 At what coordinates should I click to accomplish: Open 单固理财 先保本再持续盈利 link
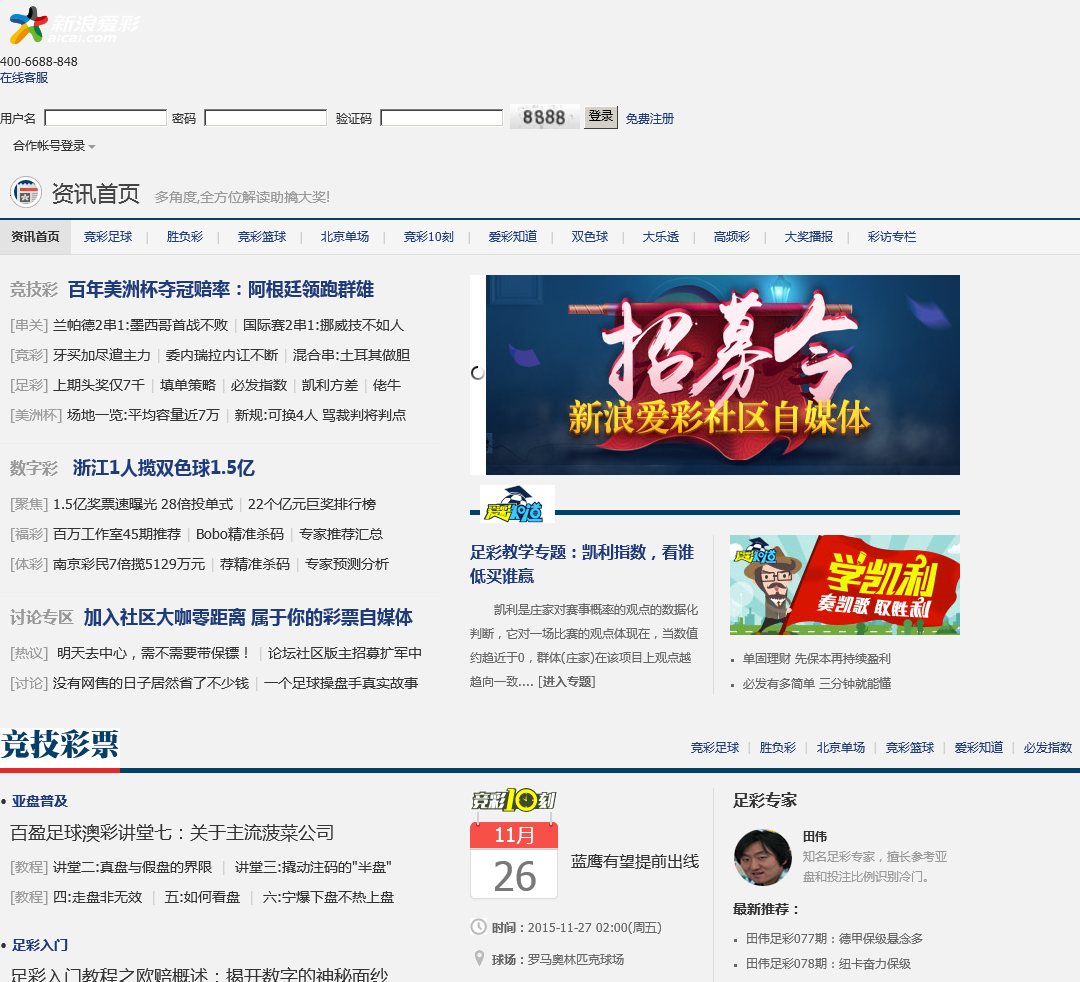coord(816,659)
